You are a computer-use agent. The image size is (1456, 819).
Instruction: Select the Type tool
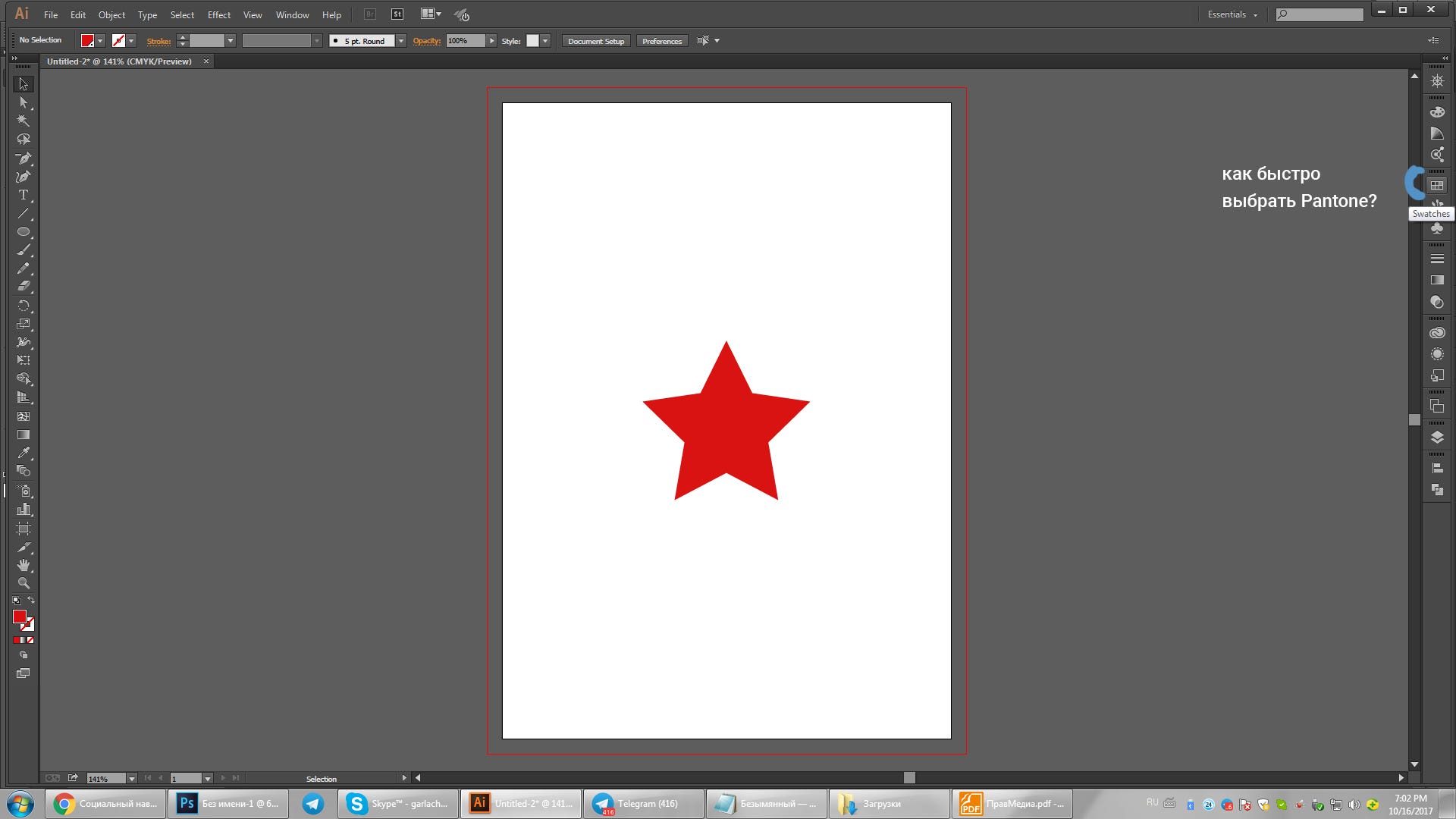pyautogui.click(x=24, y=195)
